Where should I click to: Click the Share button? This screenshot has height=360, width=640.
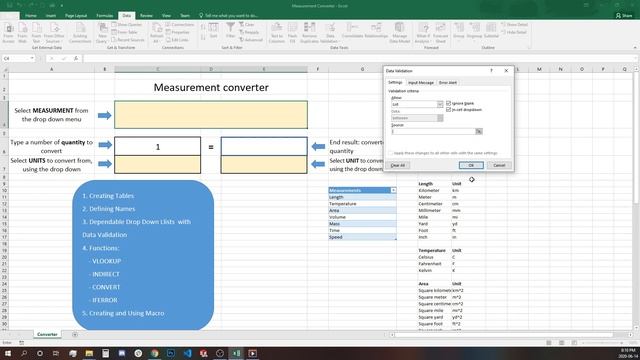pyautogui.click(x=624, y=16)
